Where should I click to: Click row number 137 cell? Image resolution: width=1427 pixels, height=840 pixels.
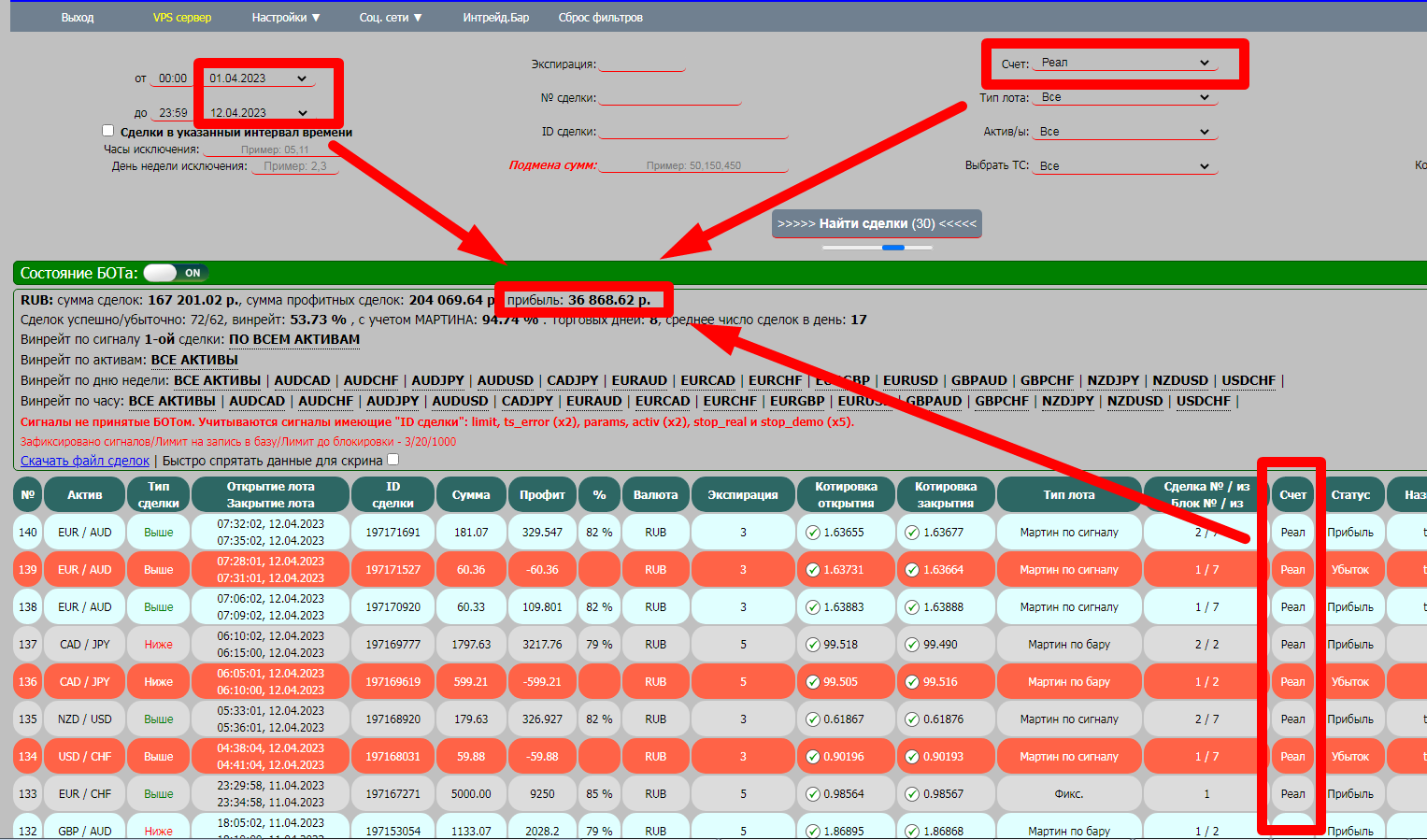coord(28,645)
